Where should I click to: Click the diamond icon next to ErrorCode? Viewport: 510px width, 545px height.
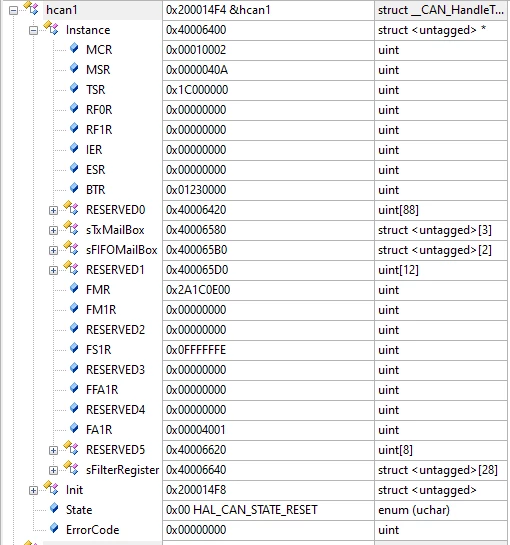(54, 528)
